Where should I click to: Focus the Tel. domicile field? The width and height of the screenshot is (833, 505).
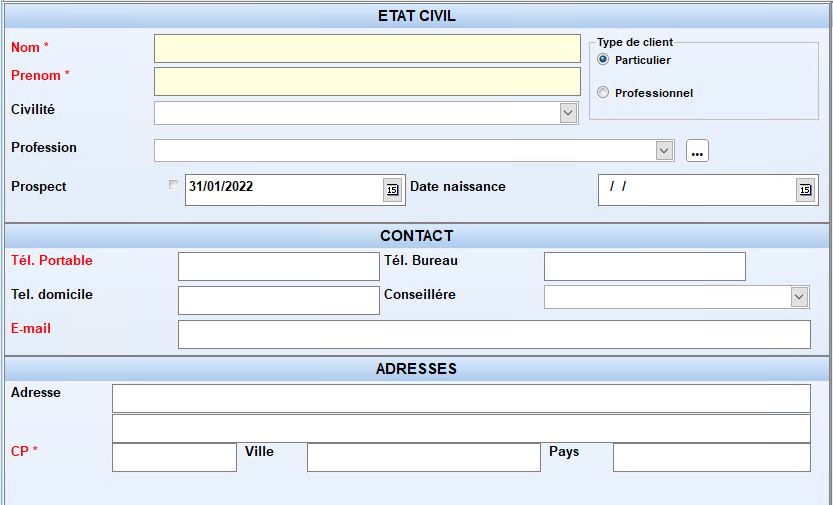click(279, 301)
